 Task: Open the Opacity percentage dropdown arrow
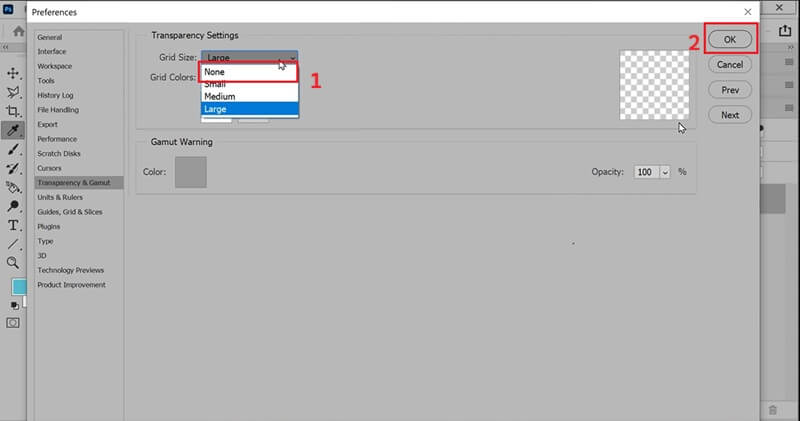(x=665, y=172)
